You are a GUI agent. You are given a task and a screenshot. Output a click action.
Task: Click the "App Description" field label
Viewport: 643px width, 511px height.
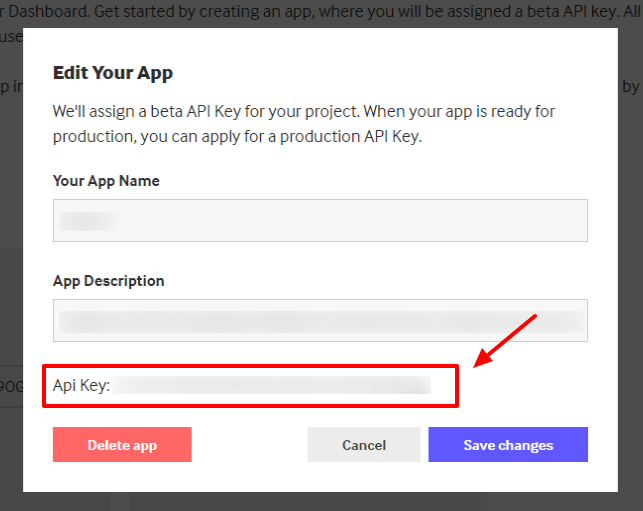coord(108,281)
